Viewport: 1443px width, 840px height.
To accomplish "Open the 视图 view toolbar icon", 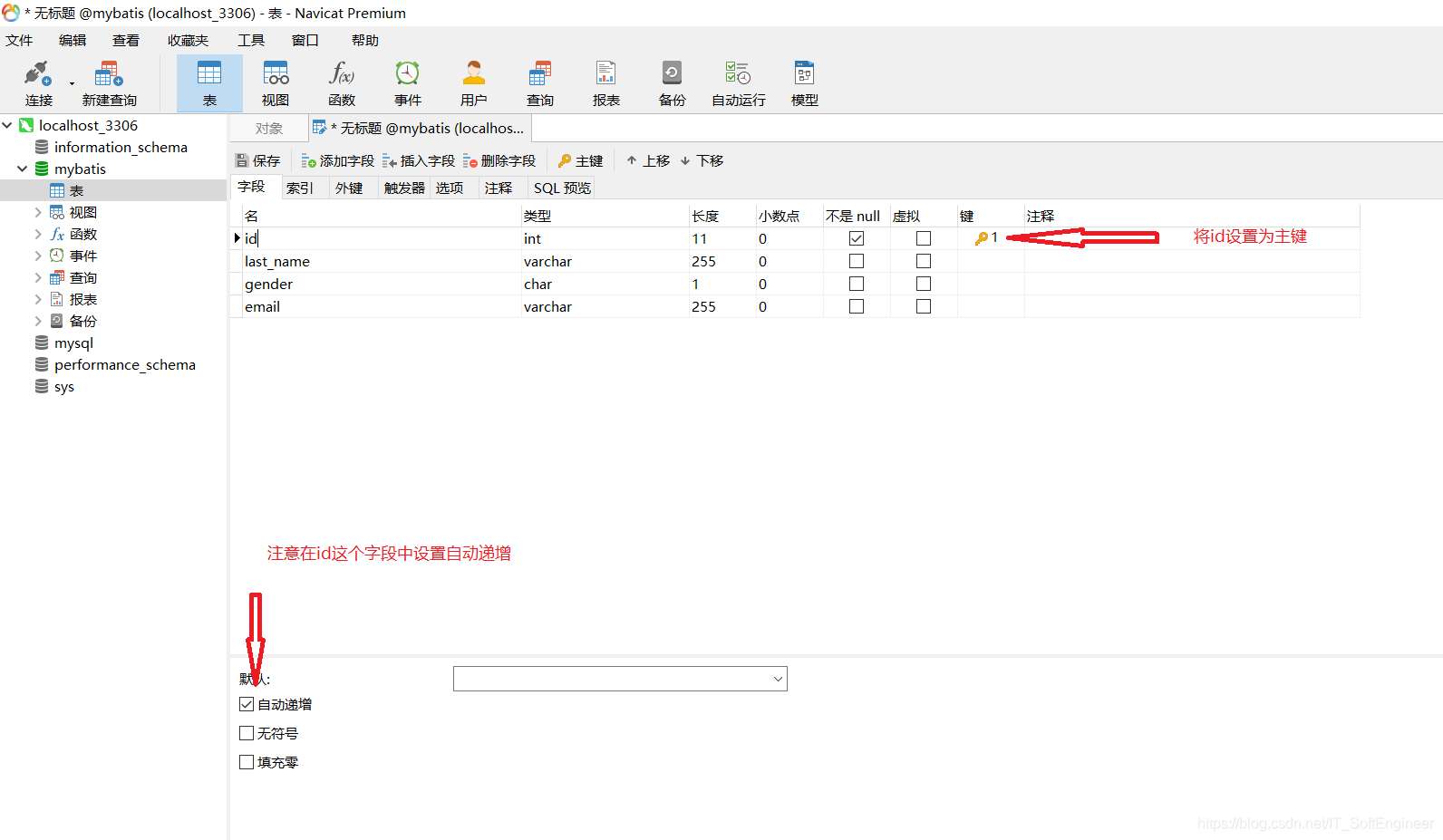I will [276, 83].
